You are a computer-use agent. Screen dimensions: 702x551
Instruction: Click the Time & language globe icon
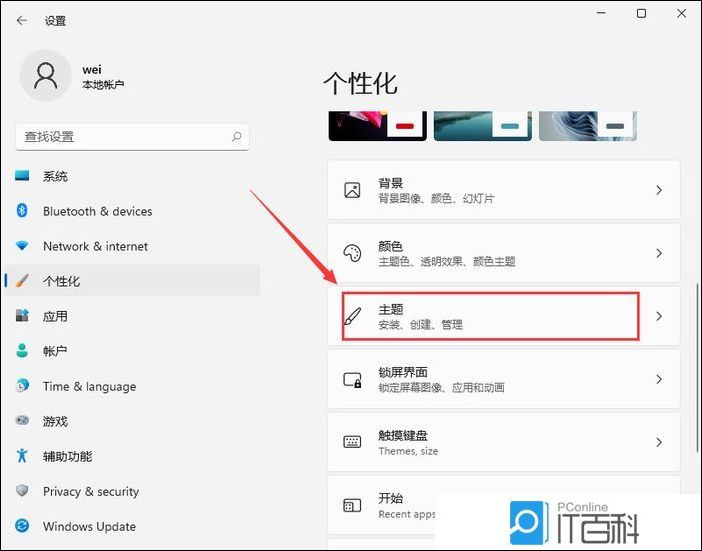[x=22, y=385]
